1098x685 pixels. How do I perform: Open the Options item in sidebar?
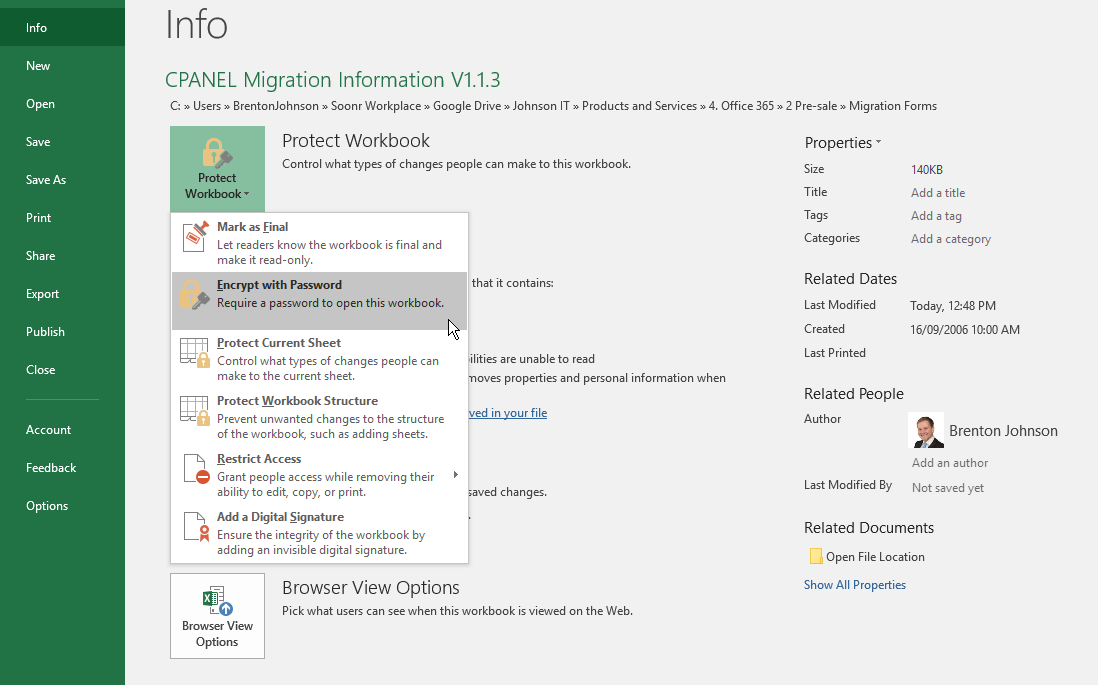click(47, 506)
